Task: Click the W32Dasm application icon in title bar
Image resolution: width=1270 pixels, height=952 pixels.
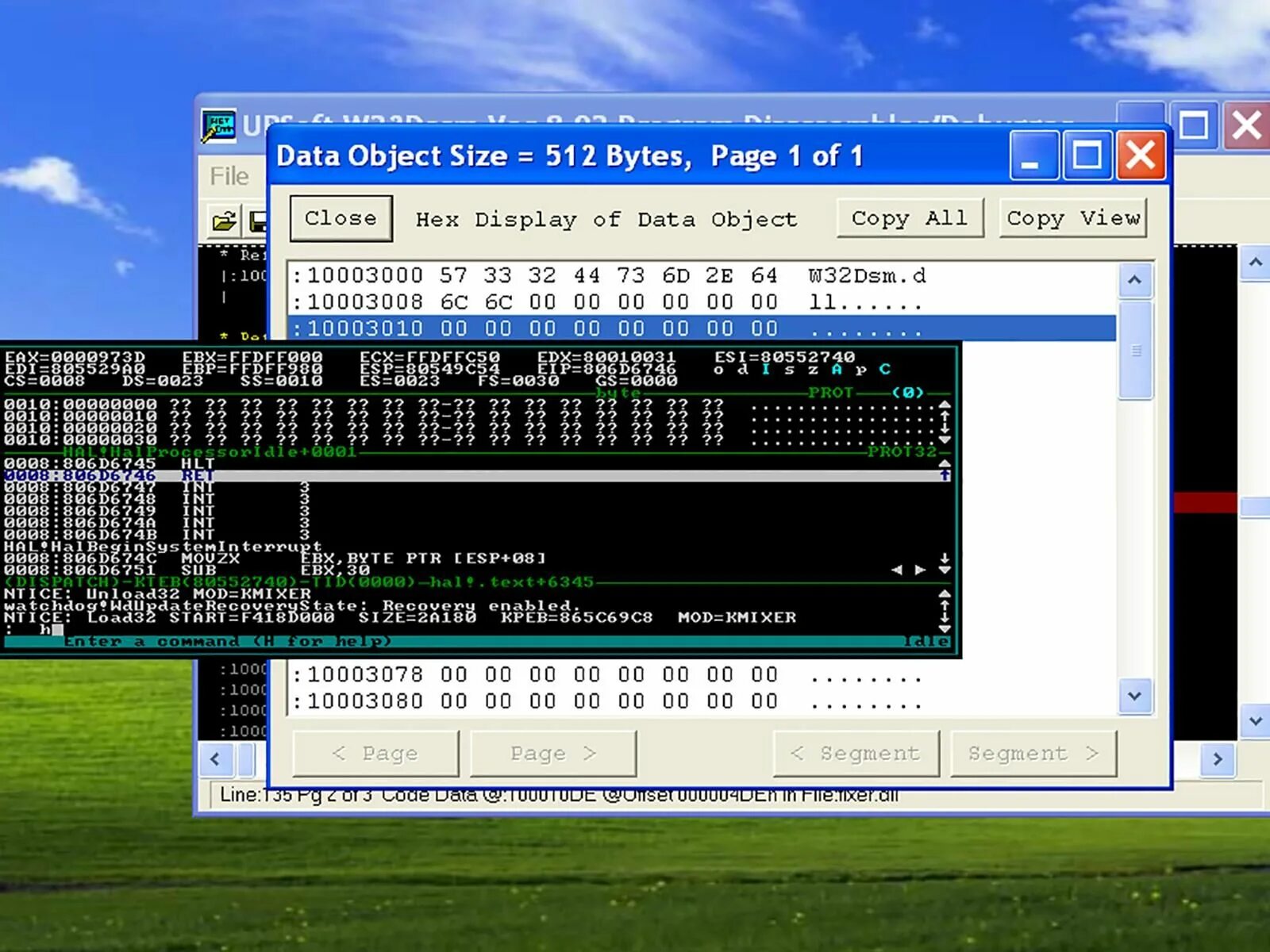Action: 218,126
